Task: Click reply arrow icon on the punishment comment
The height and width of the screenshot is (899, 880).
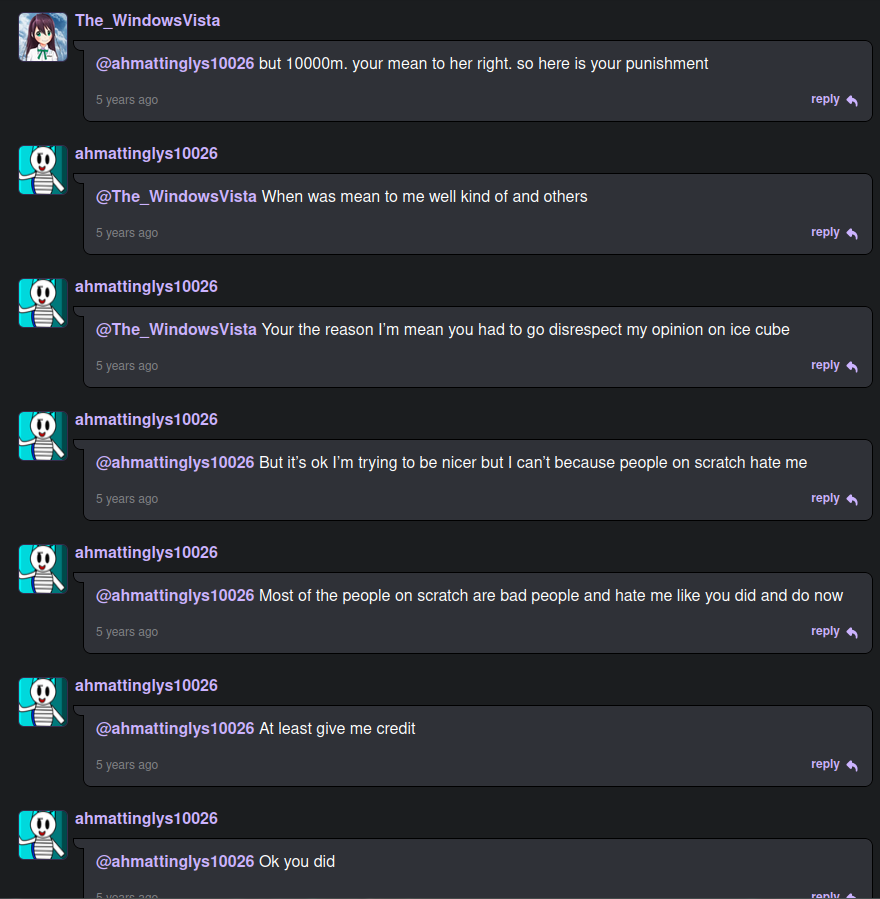Action: pos(852,101)
